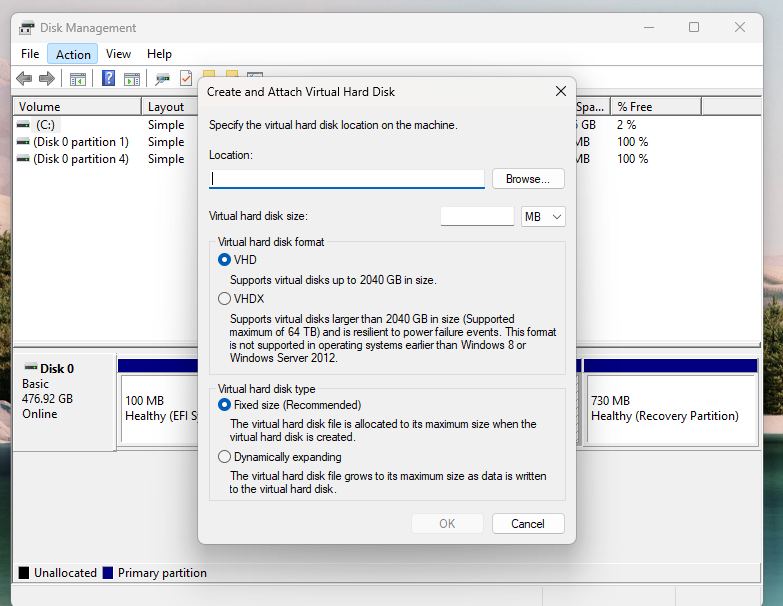Click the Disk 0 partition 4 drive icon

coord(23,159)
